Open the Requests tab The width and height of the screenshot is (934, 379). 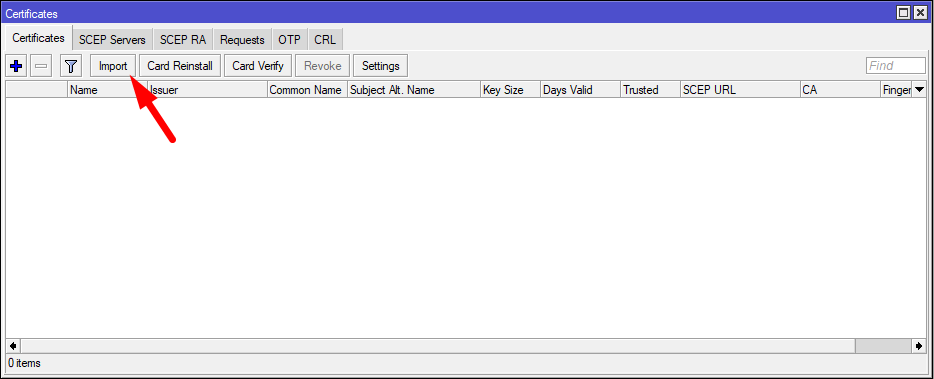click(x=242, y=40)
